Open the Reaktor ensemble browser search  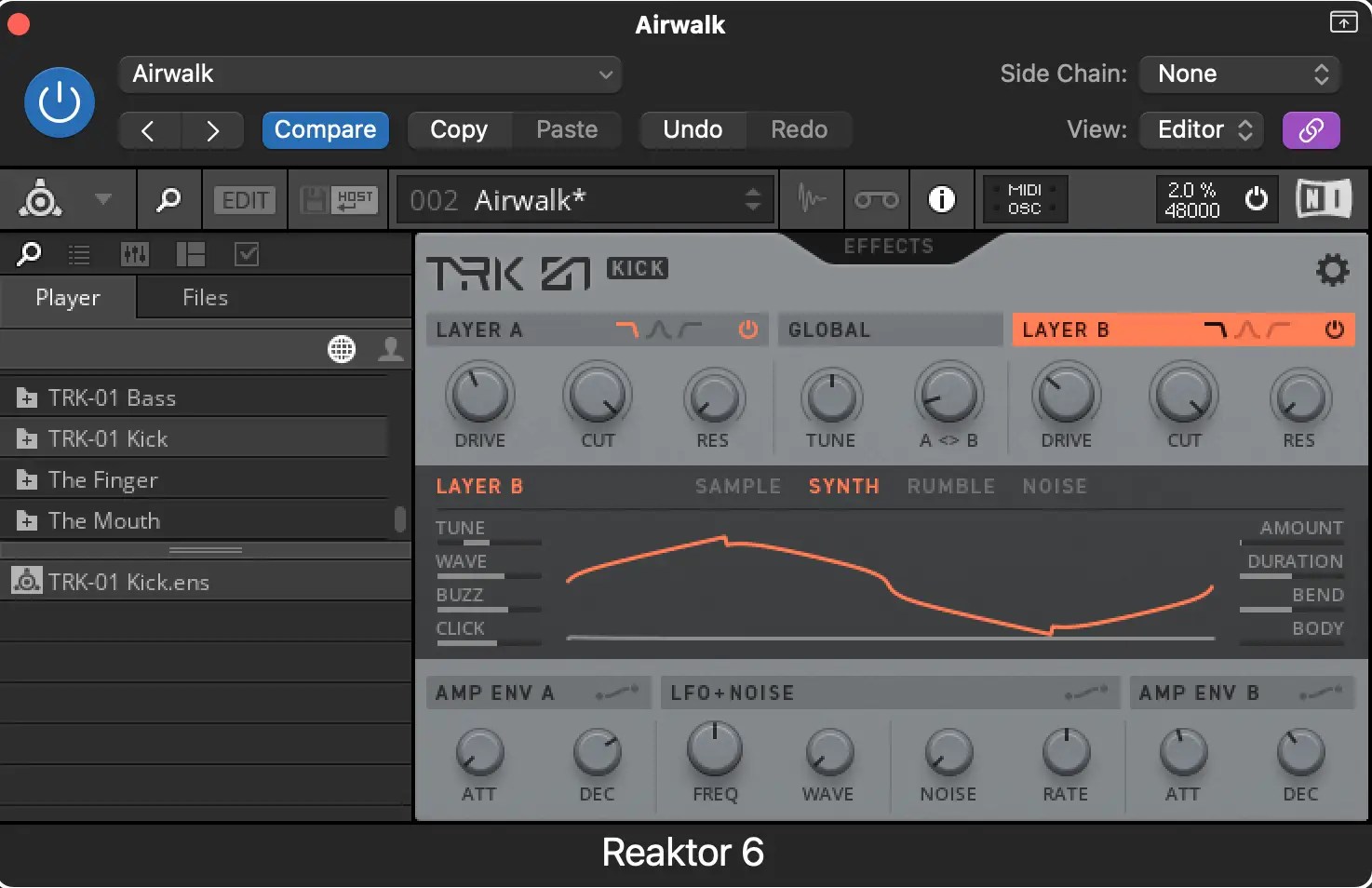168,199
